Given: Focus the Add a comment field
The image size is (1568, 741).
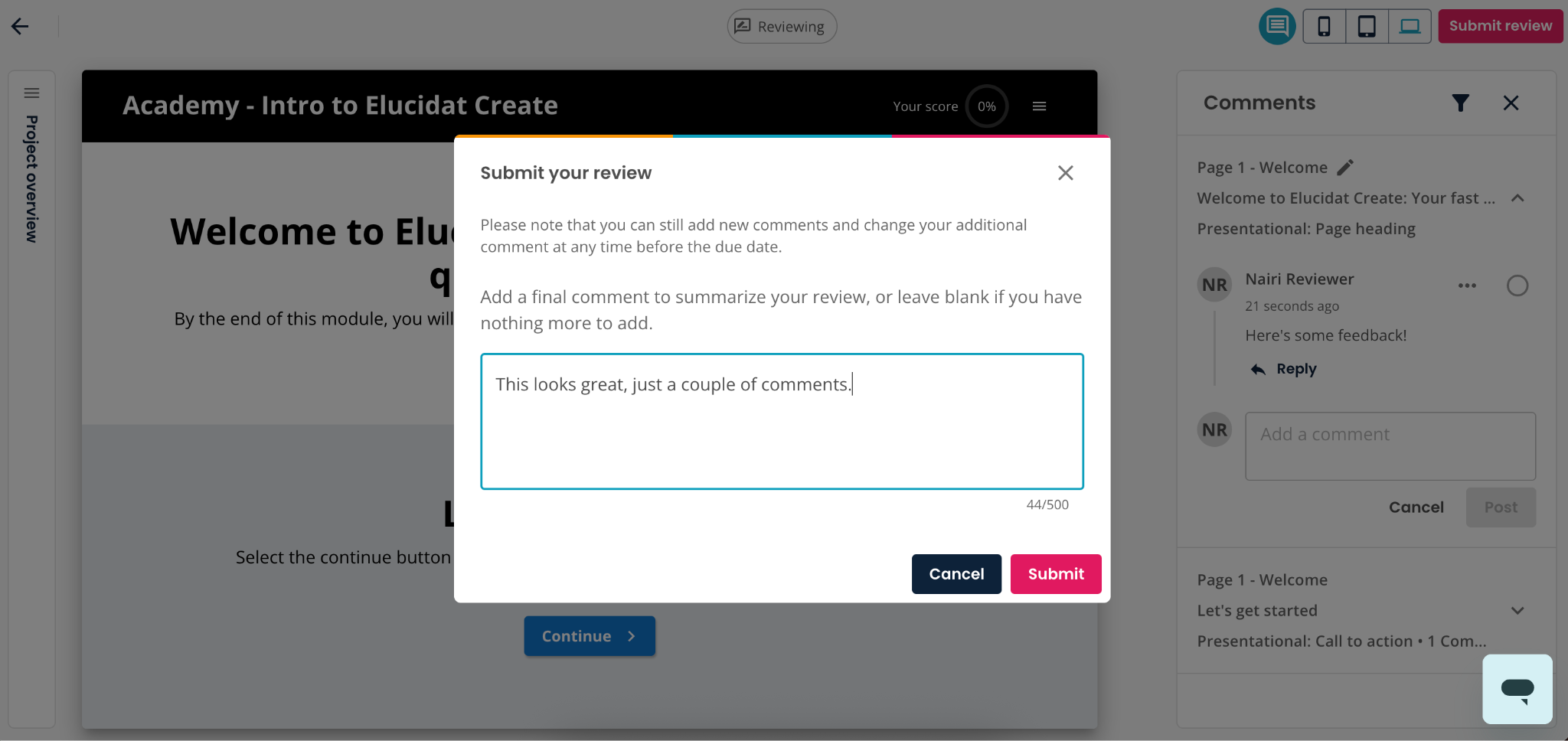Looking at the screenshot, I should coord(1390,446).
